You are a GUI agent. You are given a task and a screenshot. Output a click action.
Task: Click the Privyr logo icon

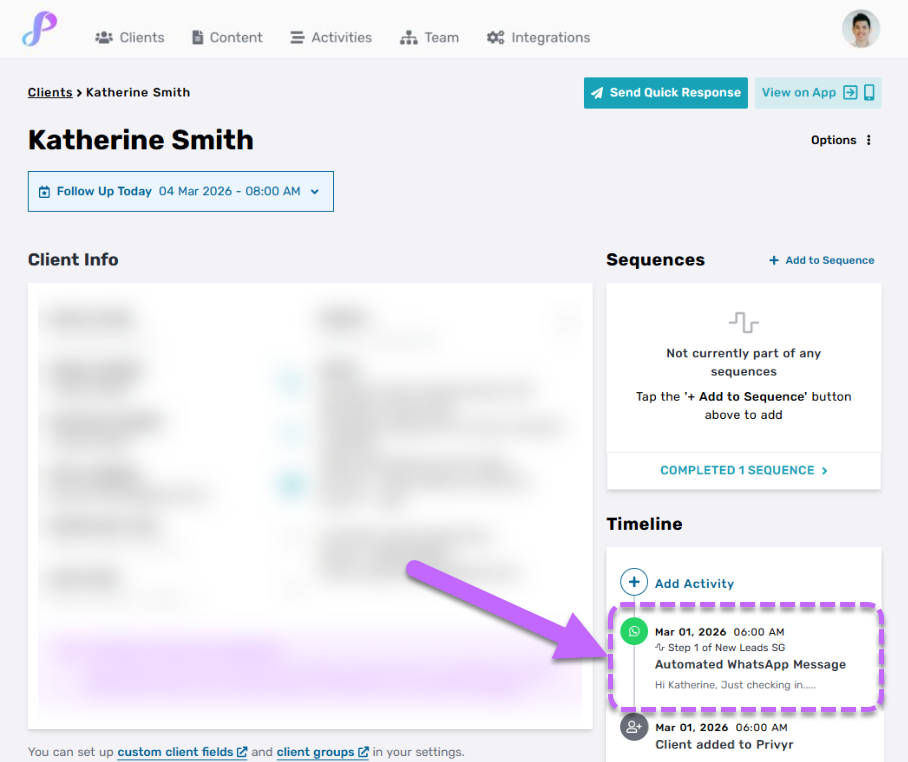(x=39, y=30)
